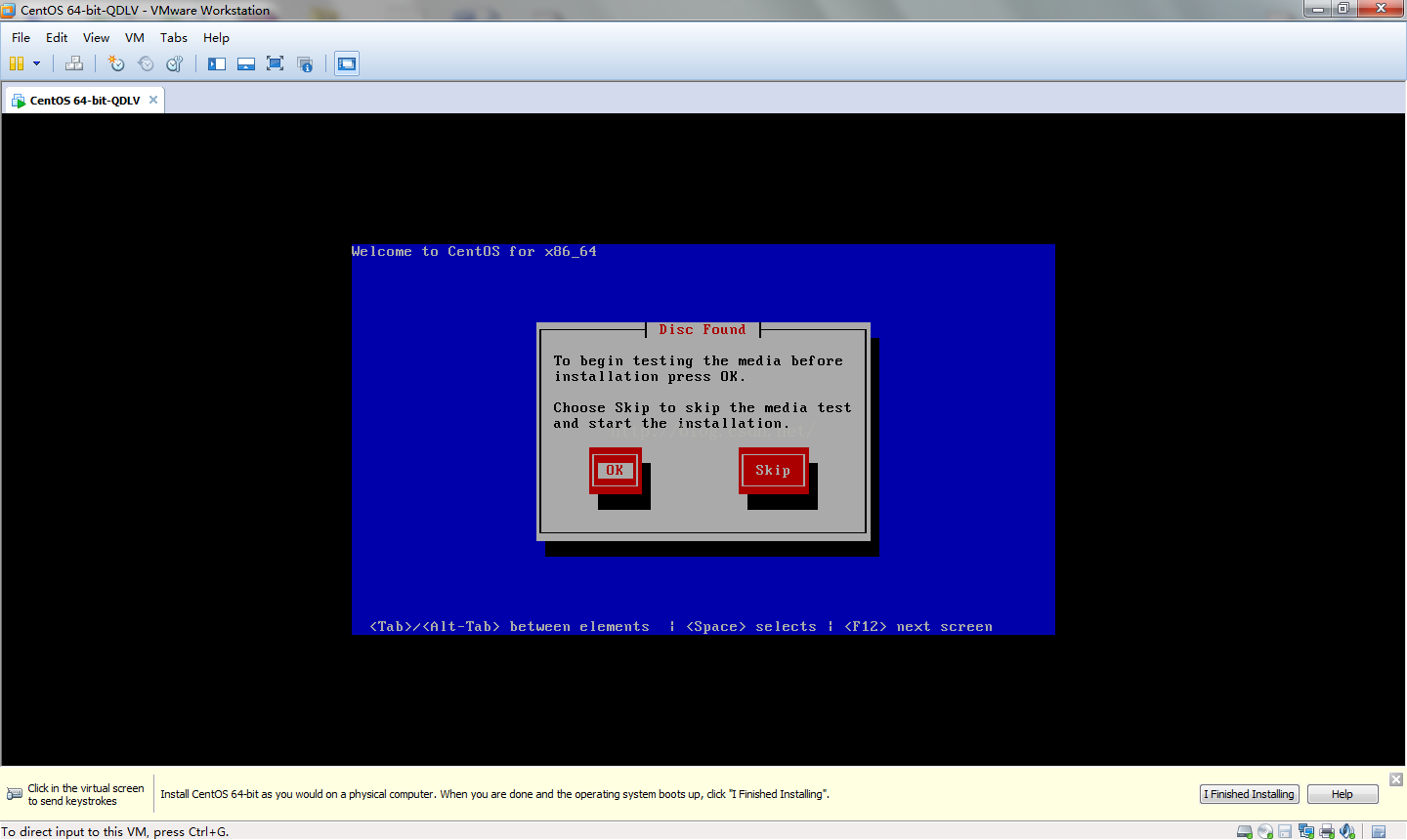Restore down the VMware Workstation window

tap(1343, 9)
